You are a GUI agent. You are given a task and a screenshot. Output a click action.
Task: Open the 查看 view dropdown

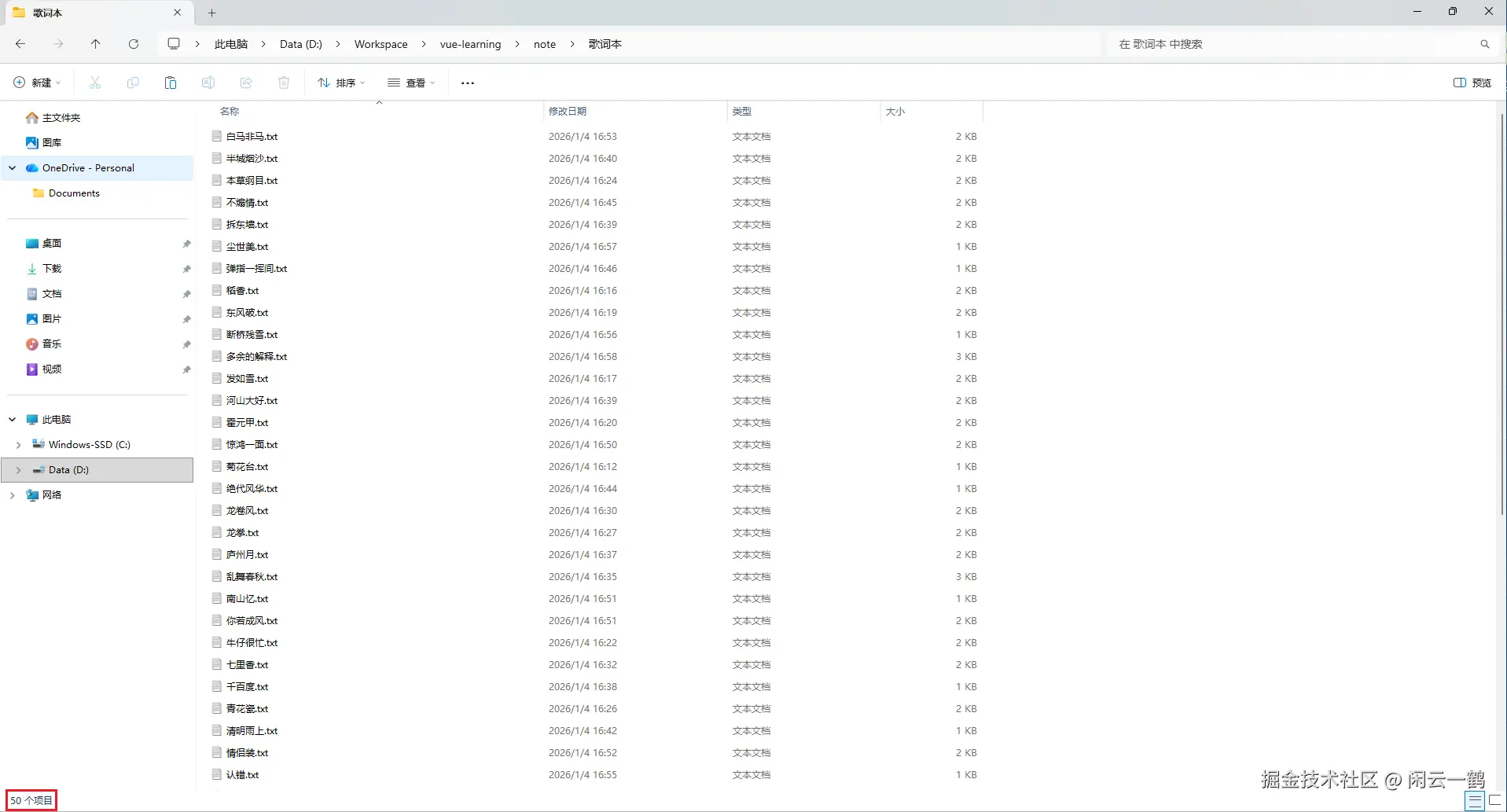point(411,83)
